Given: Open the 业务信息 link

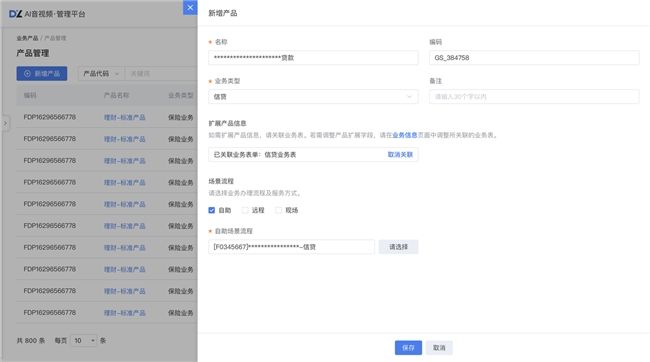Looking at the screenshot, I should pos(405,135).
